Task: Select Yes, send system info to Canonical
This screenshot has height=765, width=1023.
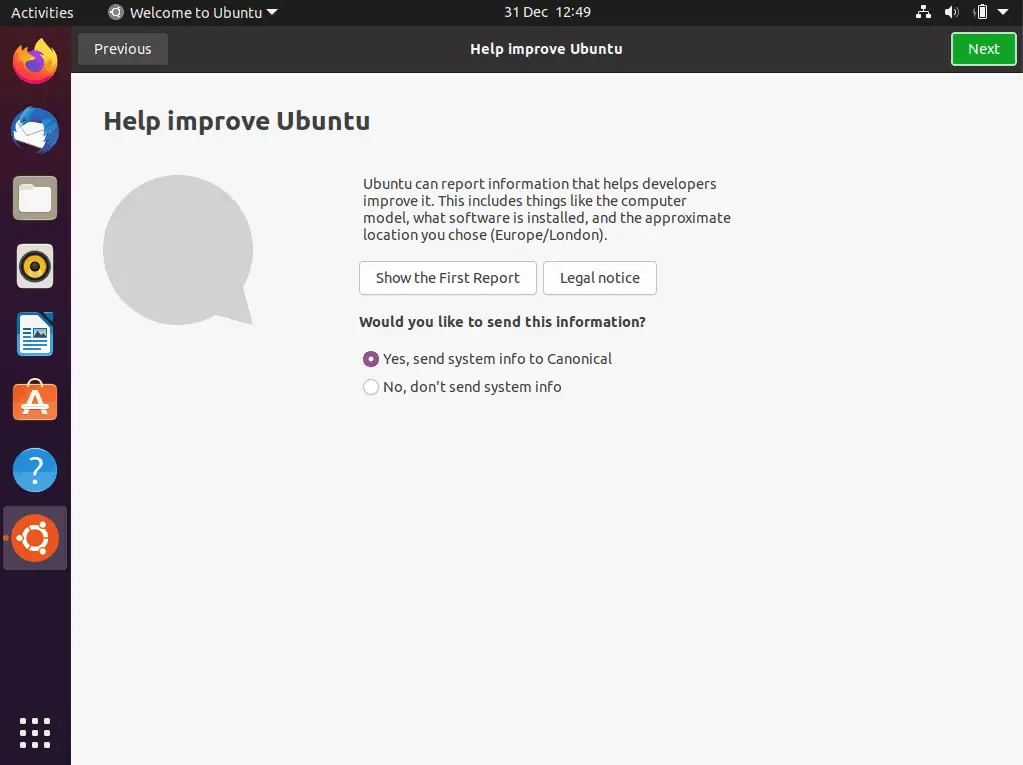Action: point(487,359)
